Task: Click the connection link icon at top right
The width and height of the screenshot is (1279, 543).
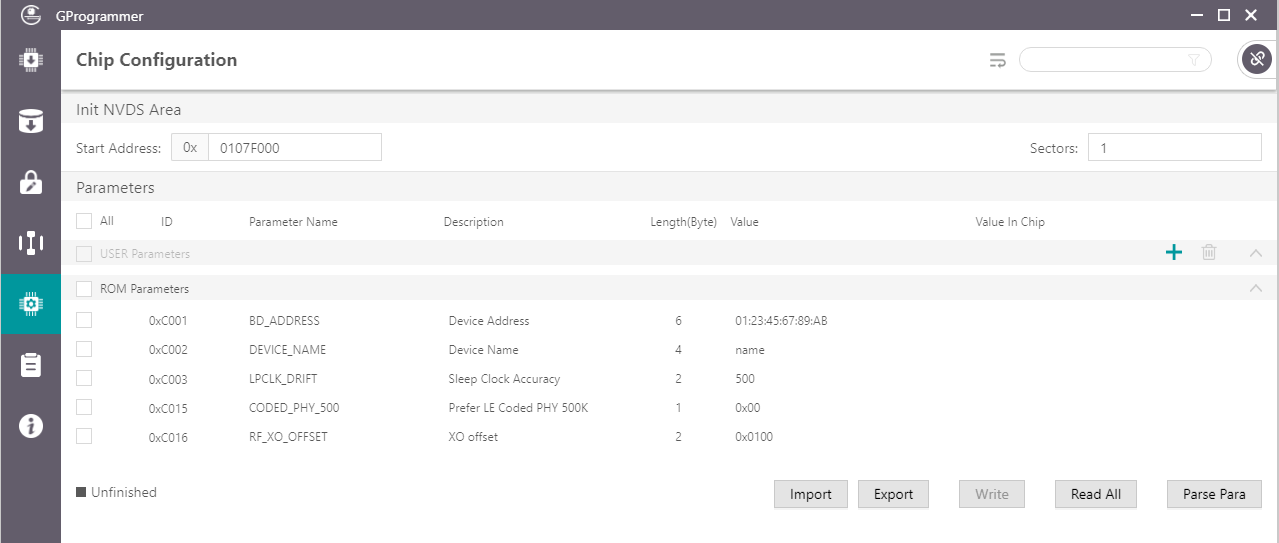Action: (1256, 60)
